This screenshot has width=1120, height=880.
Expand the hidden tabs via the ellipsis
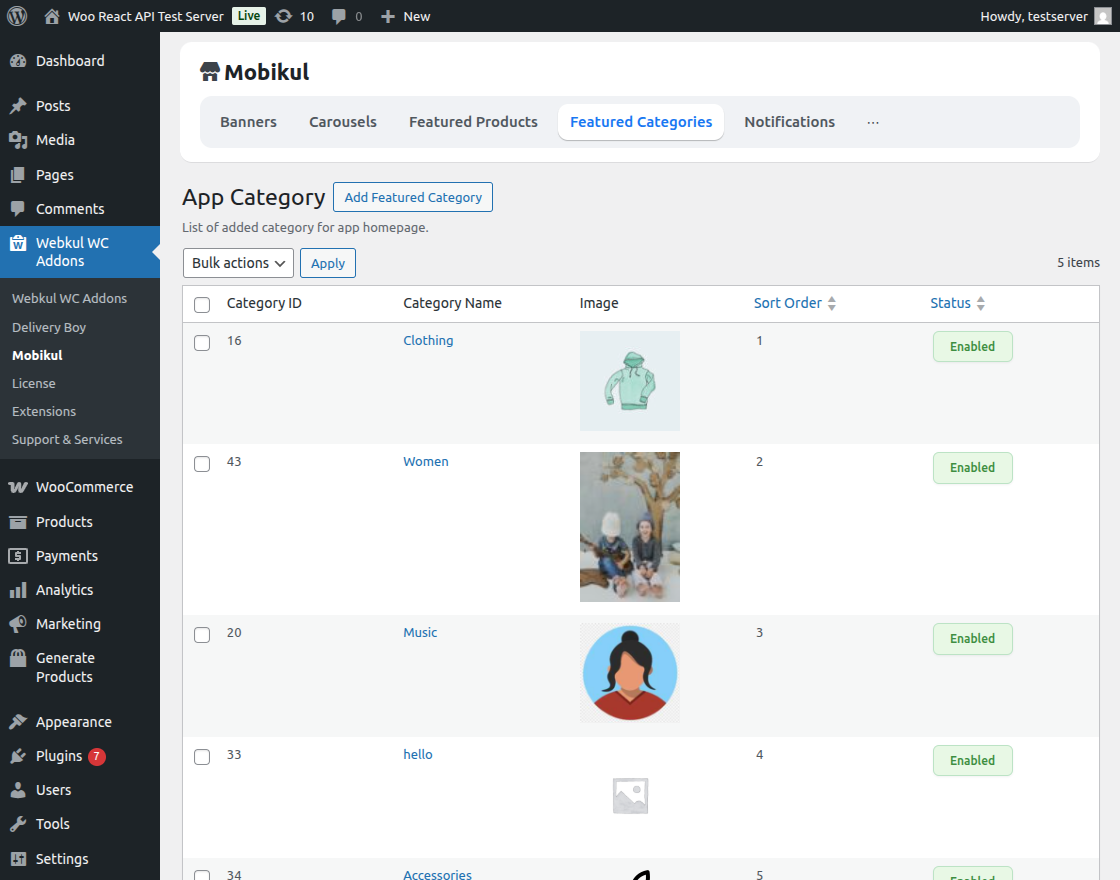point(872,122)
